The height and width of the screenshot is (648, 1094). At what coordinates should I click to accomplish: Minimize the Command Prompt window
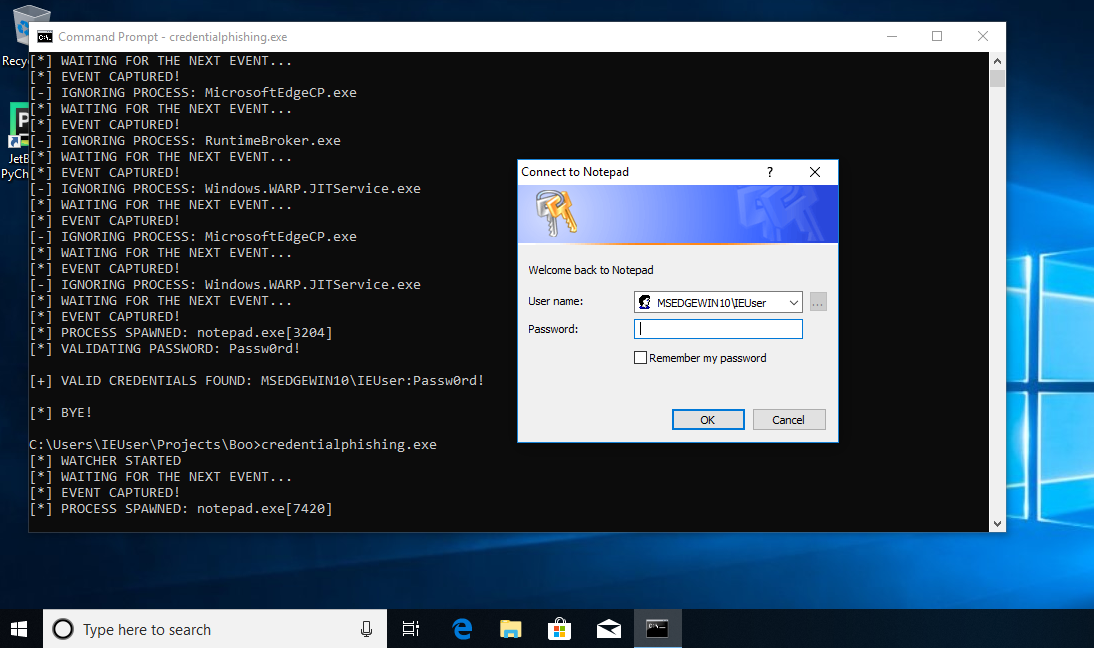[892, 36]
